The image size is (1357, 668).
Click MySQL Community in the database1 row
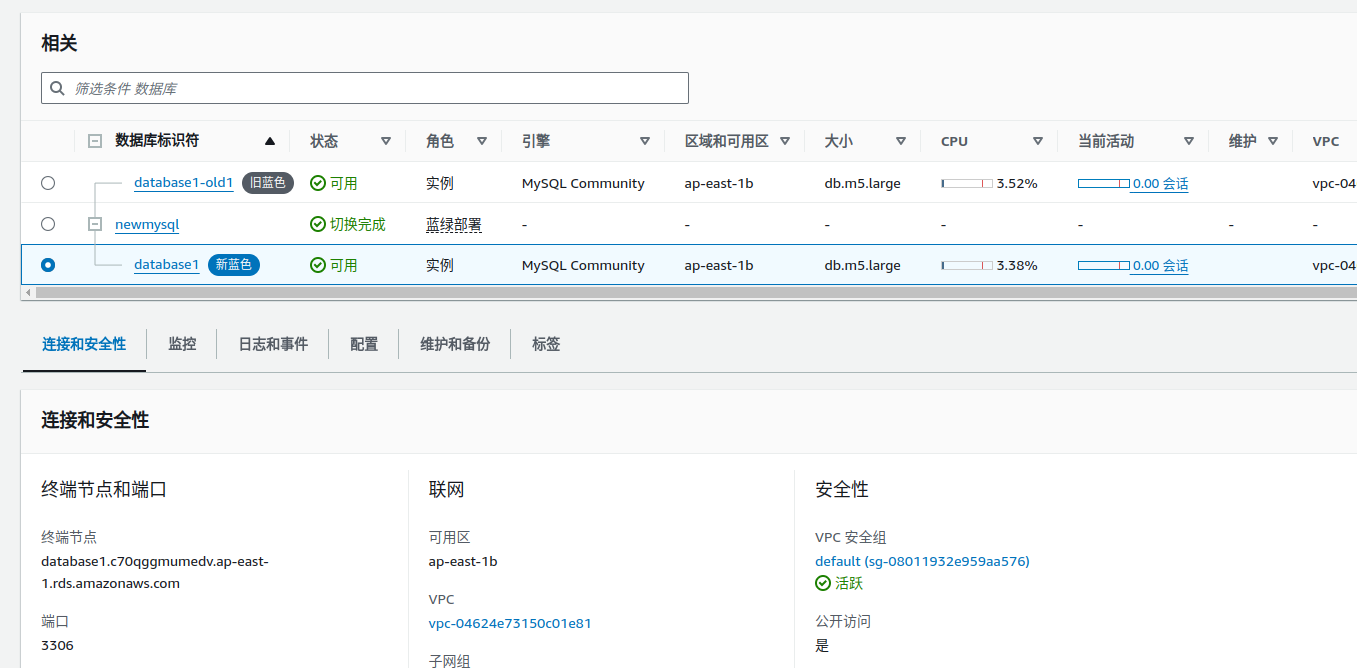[x=583, y=266]
